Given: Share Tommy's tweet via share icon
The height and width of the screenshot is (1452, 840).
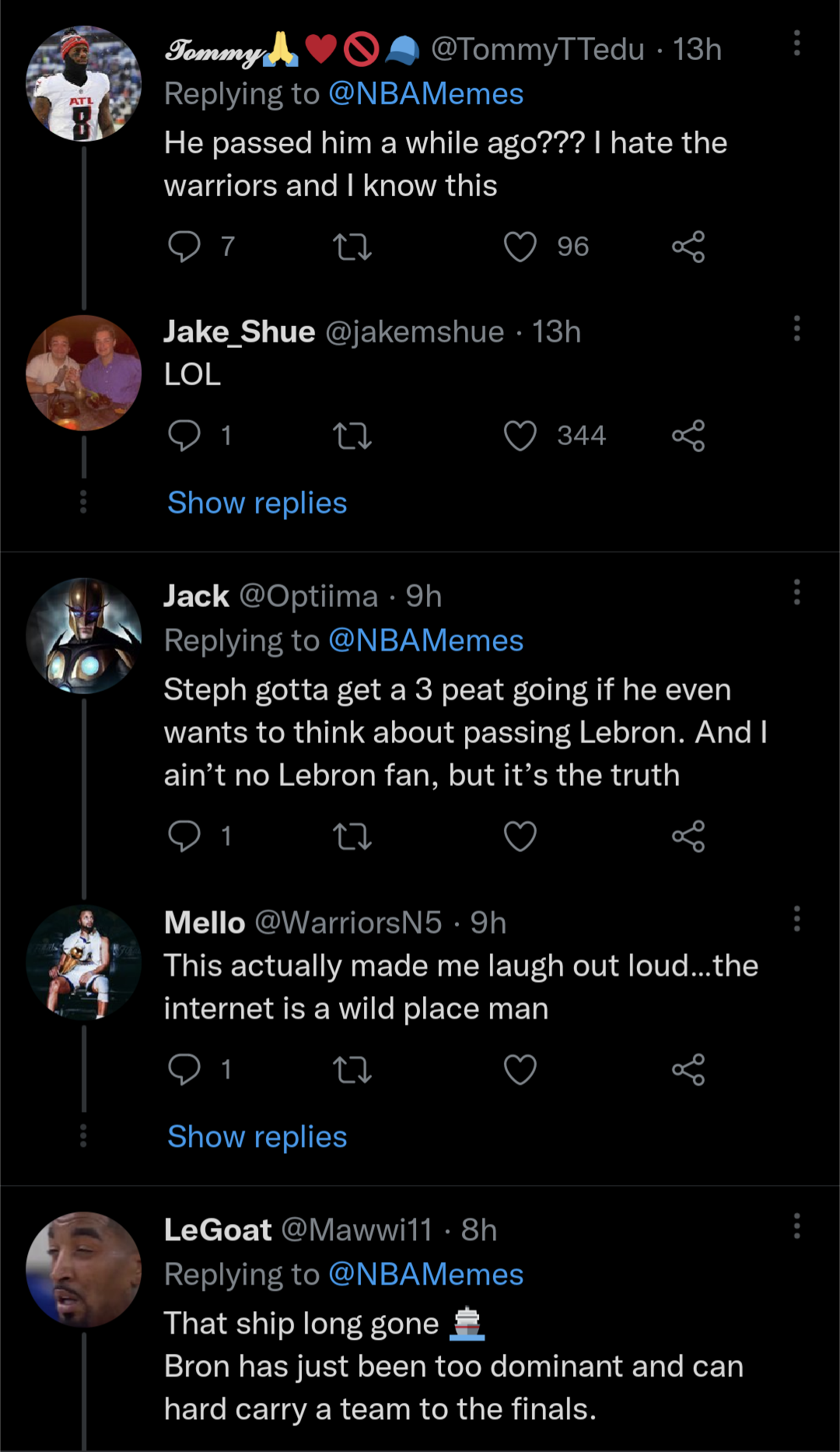Looking at the screenshot, I should pos(688,247).
